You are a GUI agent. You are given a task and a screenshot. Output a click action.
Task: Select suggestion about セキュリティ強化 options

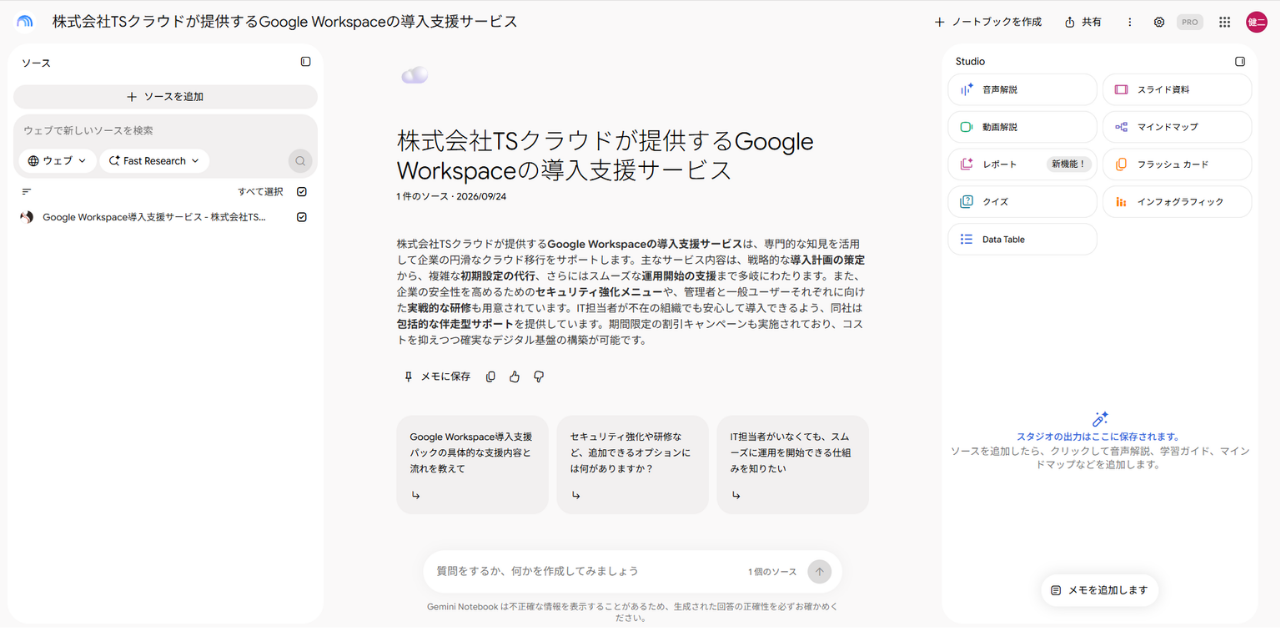(632, 465)
